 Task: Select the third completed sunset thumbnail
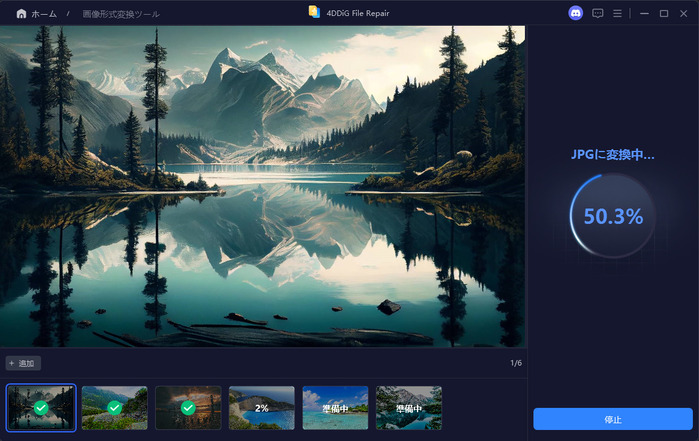click(188, 408)
